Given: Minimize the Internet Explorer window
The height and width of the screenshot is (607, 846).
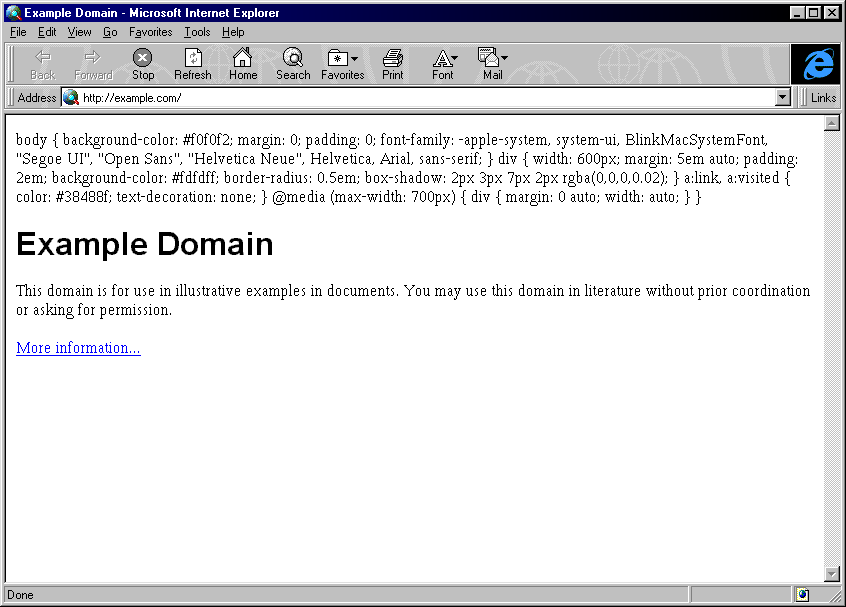Looking at the screenshot, I should point(796,12).
